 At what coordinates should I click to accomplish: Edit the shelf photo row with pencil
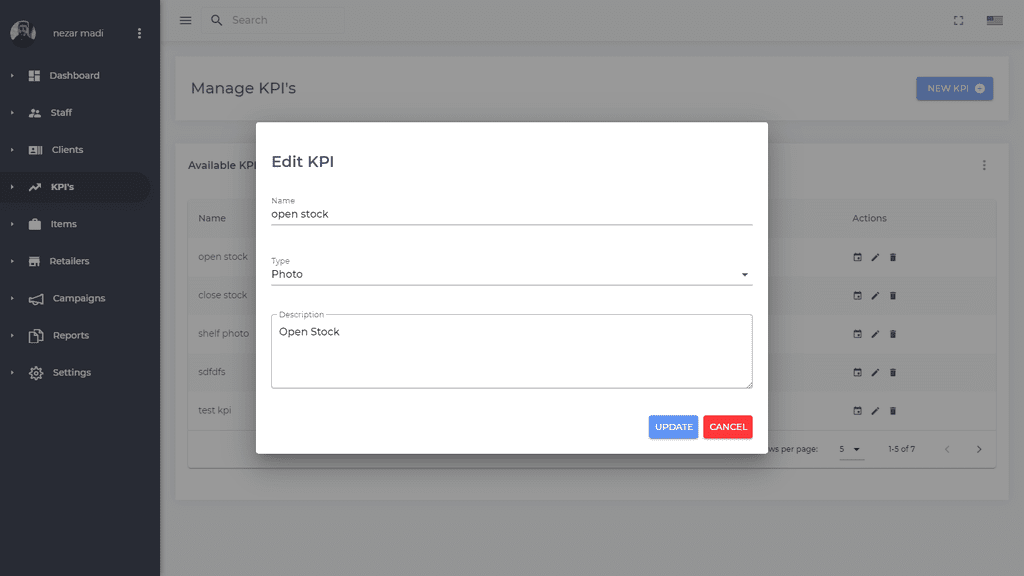click(875, 334)
